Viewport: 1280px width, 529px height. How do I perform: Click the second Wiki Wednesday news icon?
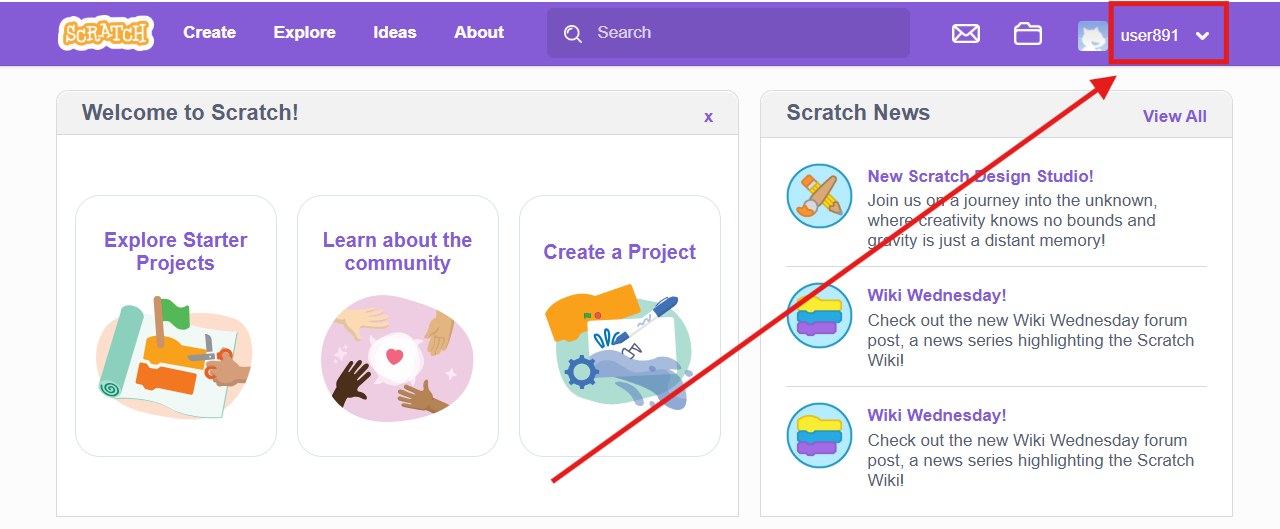pyautogui.click(x=819, y=435)
